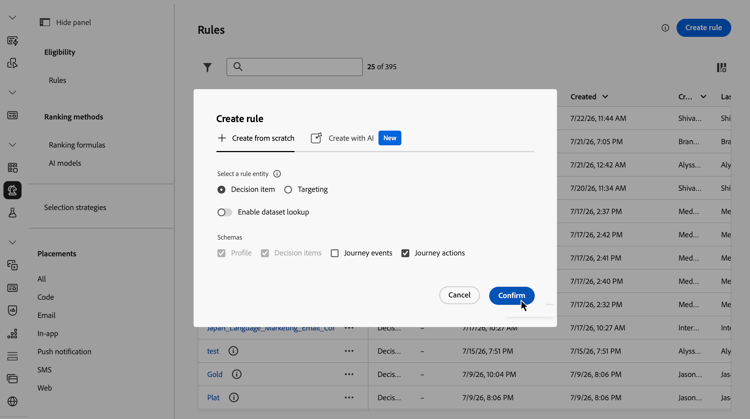Open the Gold rule link
750x419 pixels.
tap(215, 374)
